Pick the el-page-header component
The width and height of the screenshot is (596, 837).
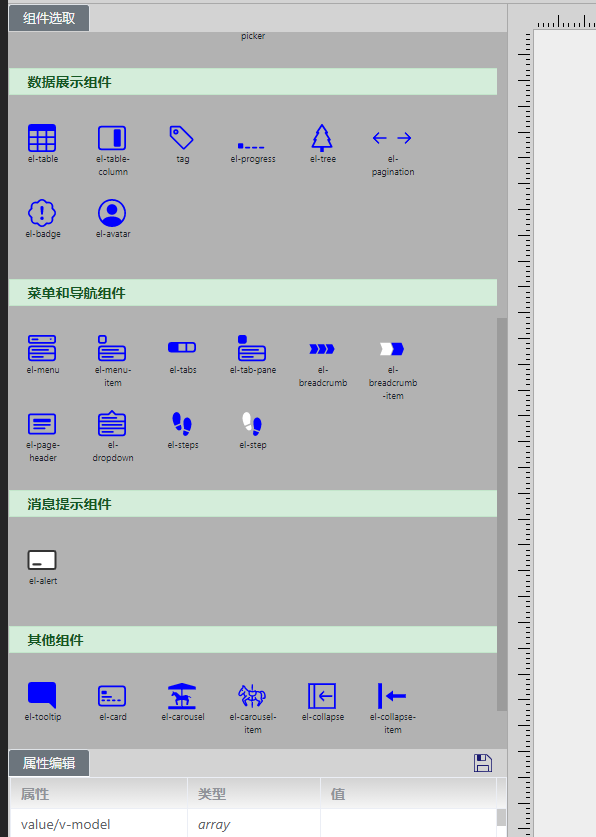point(42,424)
